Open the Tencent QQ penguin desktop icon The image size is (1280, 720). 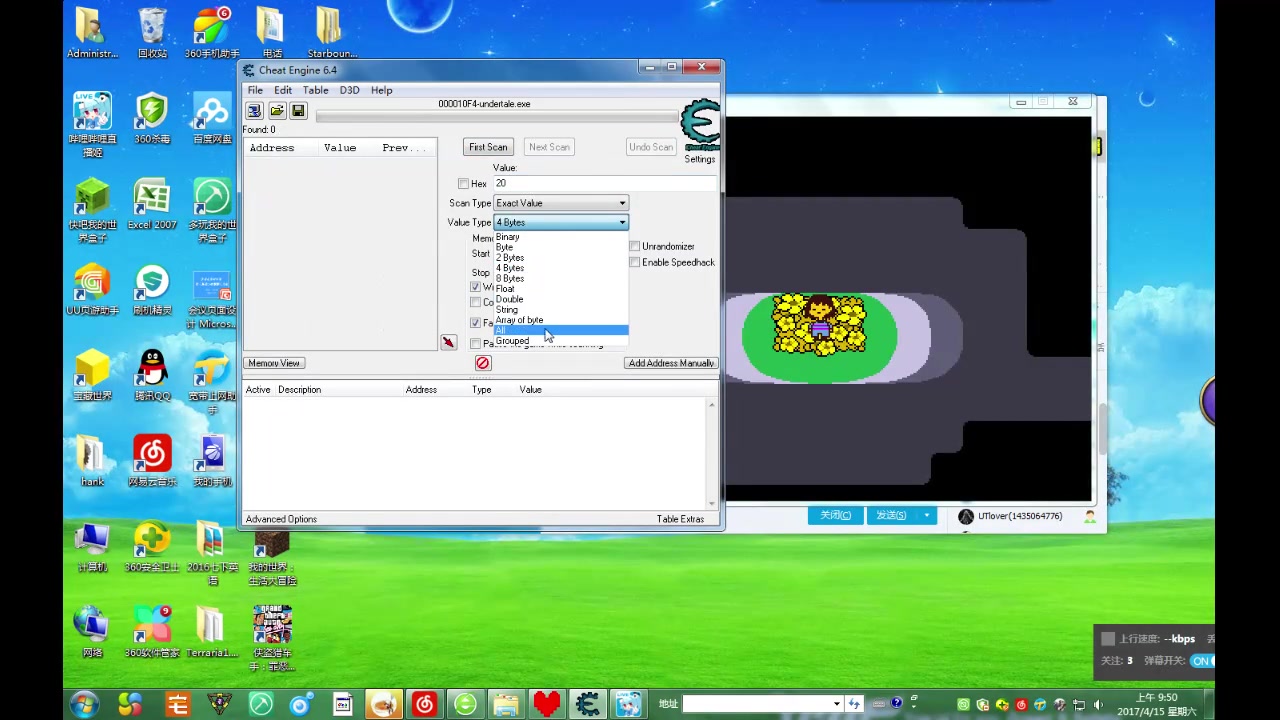tap(152, 376)
